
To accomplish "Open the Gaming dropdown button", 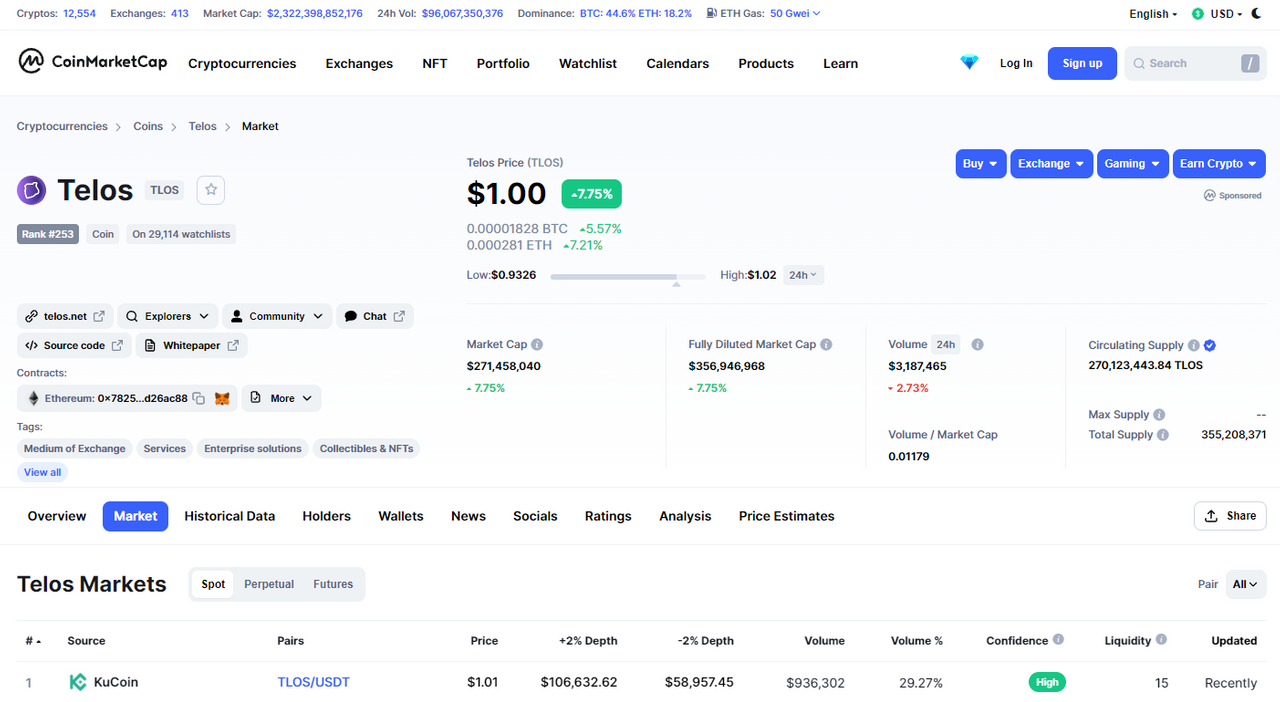I will pyautogui.click(x=1132, y=164).
